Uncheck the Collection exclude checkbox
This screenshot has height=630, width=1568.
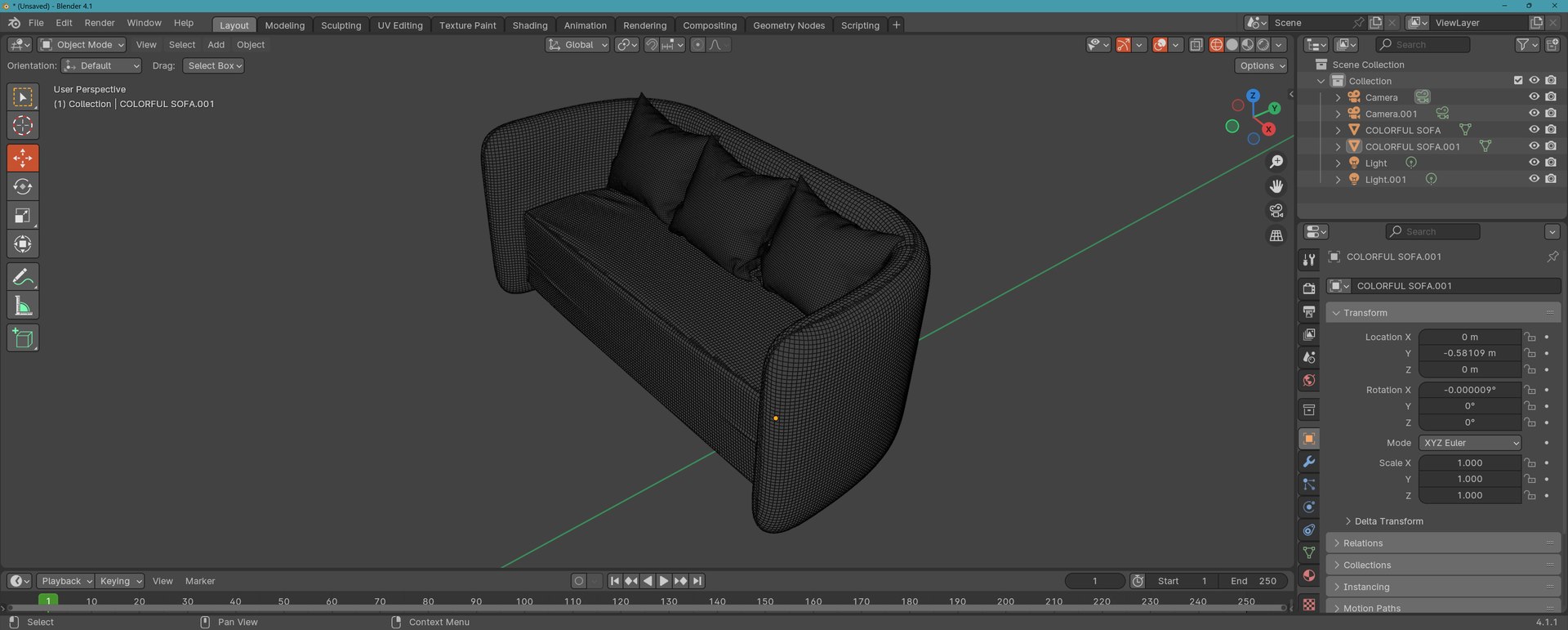point(1518,80)
